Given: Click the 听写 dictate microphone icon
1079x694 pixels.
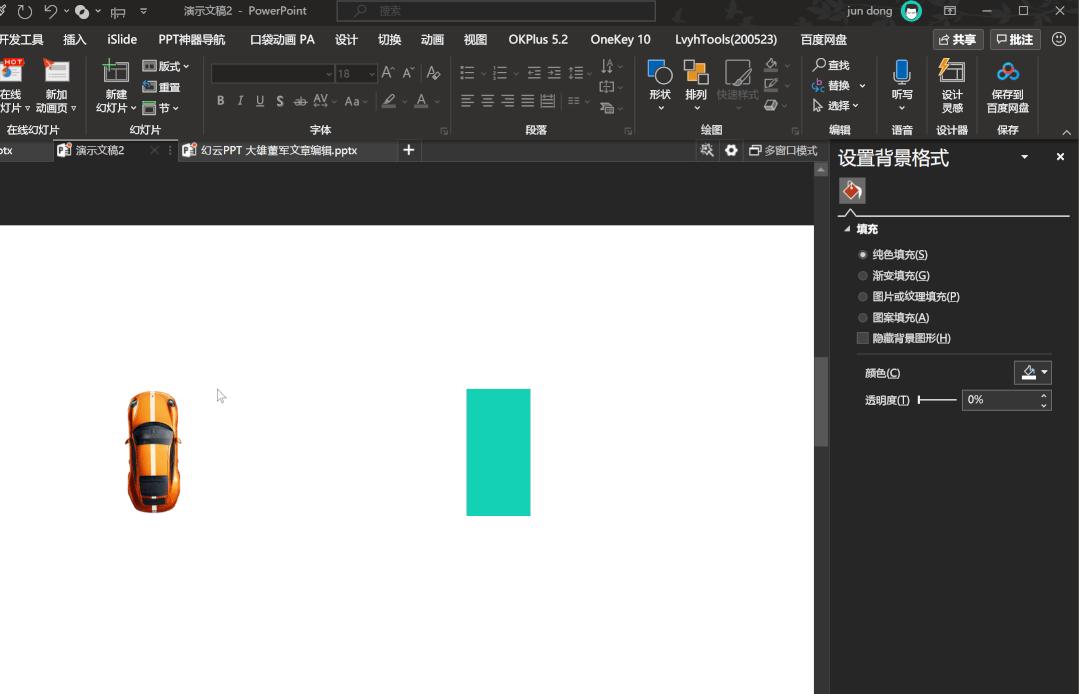Looking at the screenshot, I should [902, 74].
